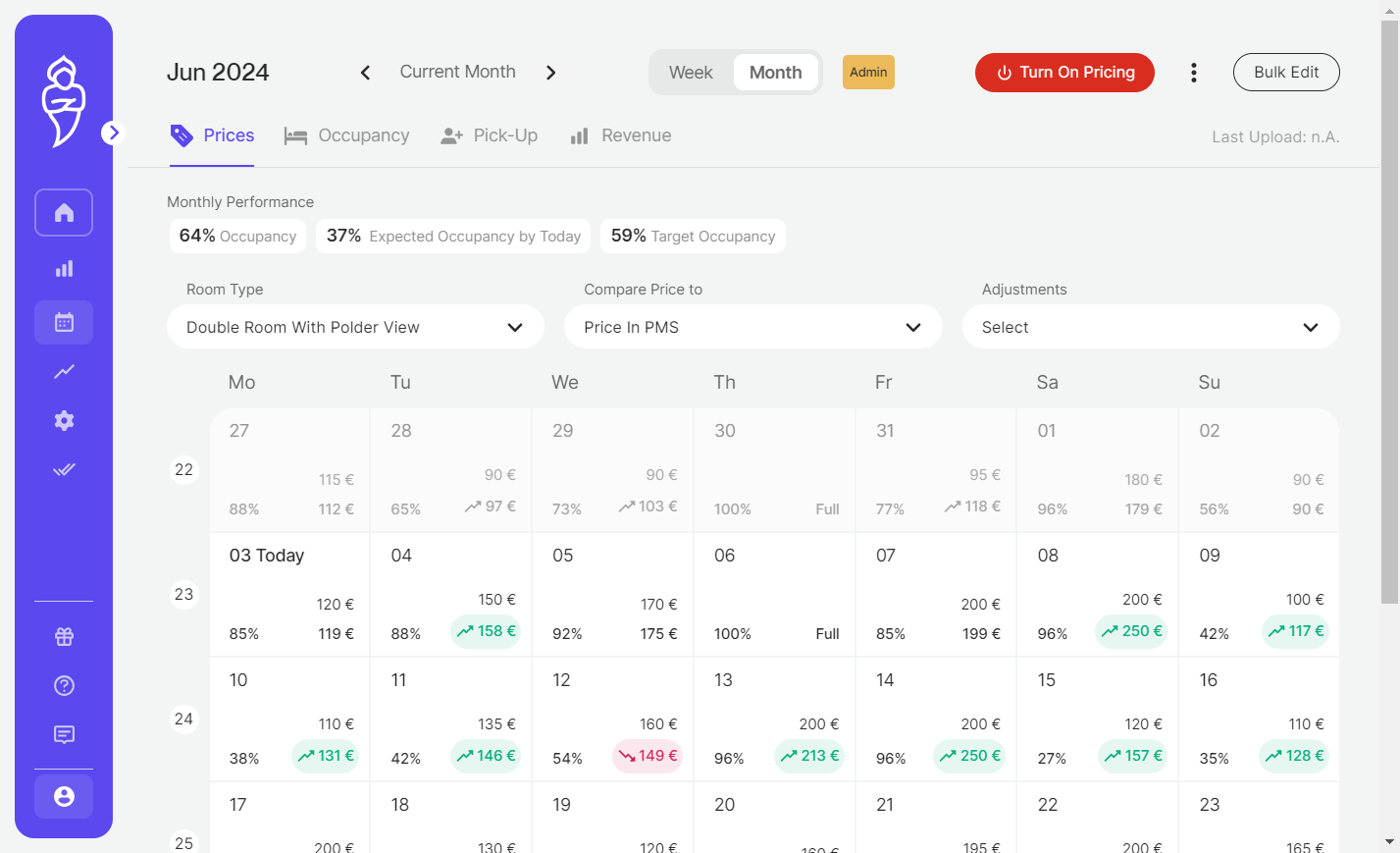Screen dimensions: 1400x853
Task: Open the user profile sidebar icon
Action: point(64,796)
